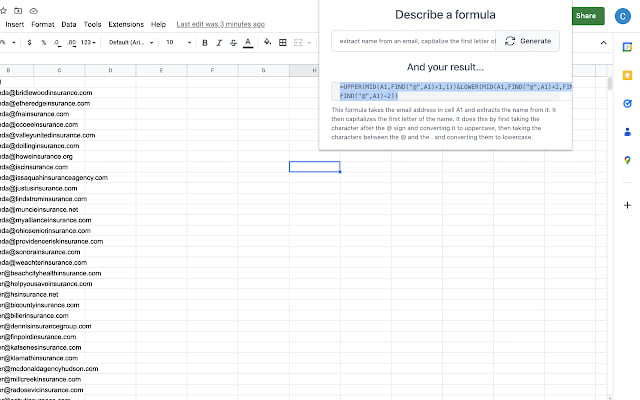Select cell with valleyunitedinsurance.com email
Screen dimensions: 640x400
[47, 135]
